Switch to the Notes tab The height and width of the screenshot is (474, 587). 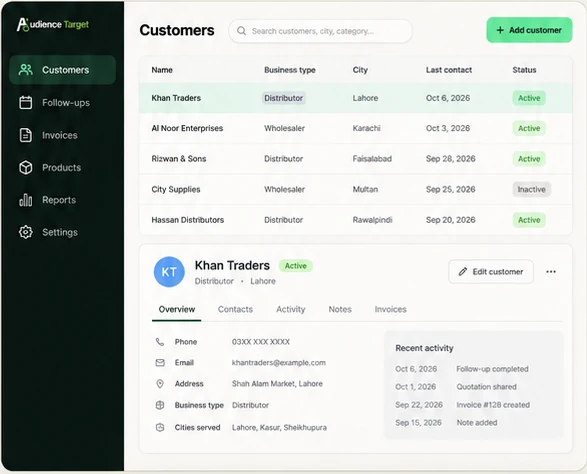(x=340, y=309)
